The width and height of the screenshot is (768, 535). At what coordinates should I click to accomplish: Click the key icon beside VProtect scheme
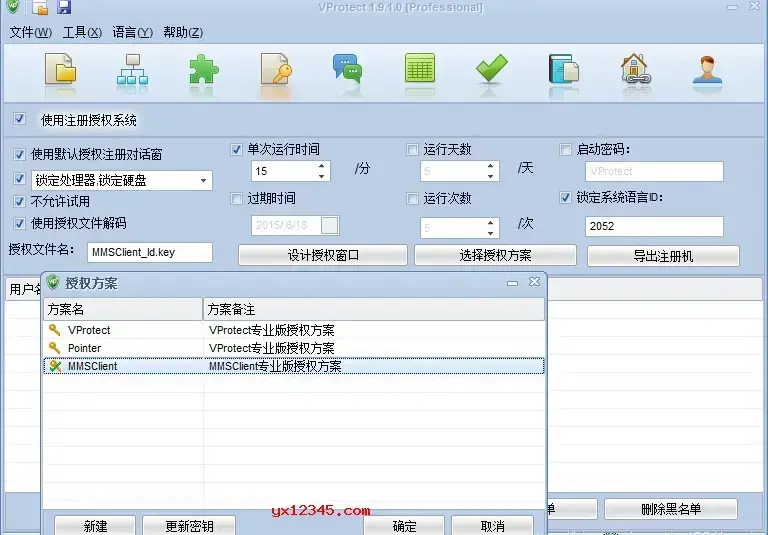pos(54,330)
